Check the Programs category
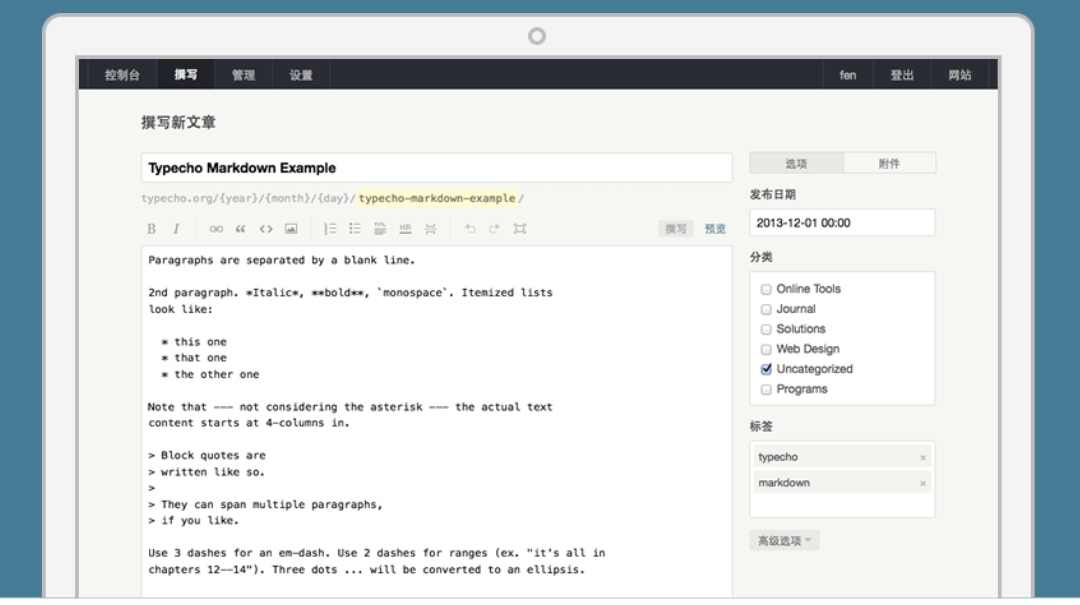The width and height of the screenshot is (1080, 605). [x=766, y=389]
